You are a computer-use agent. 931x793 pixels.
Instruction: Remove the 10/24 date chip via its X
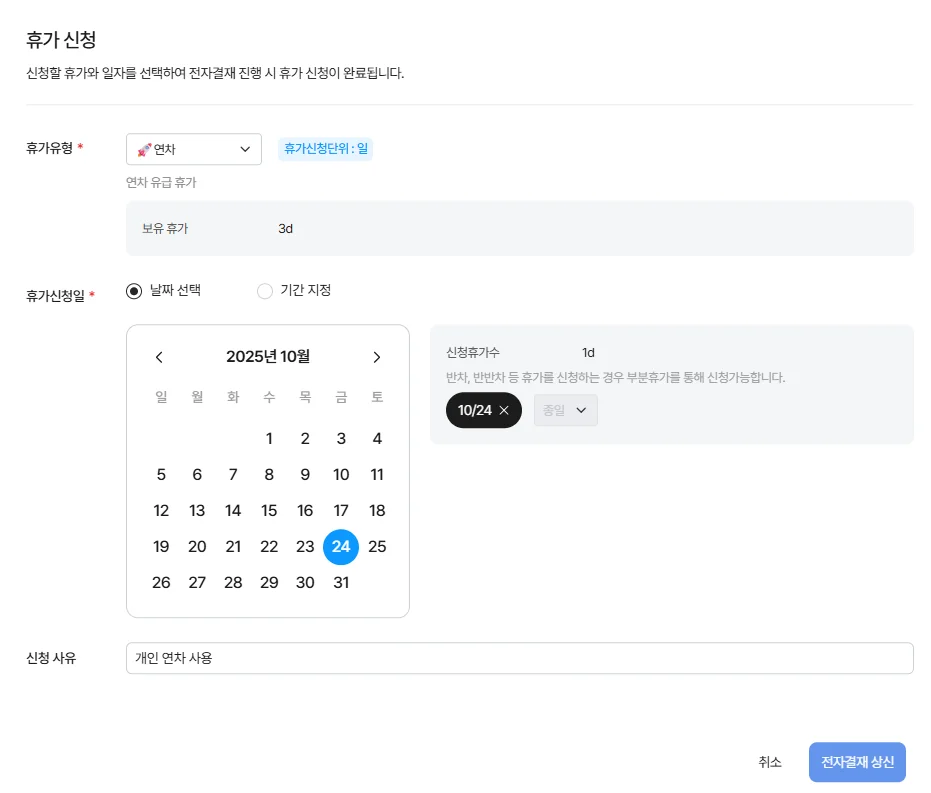[505, 410]
